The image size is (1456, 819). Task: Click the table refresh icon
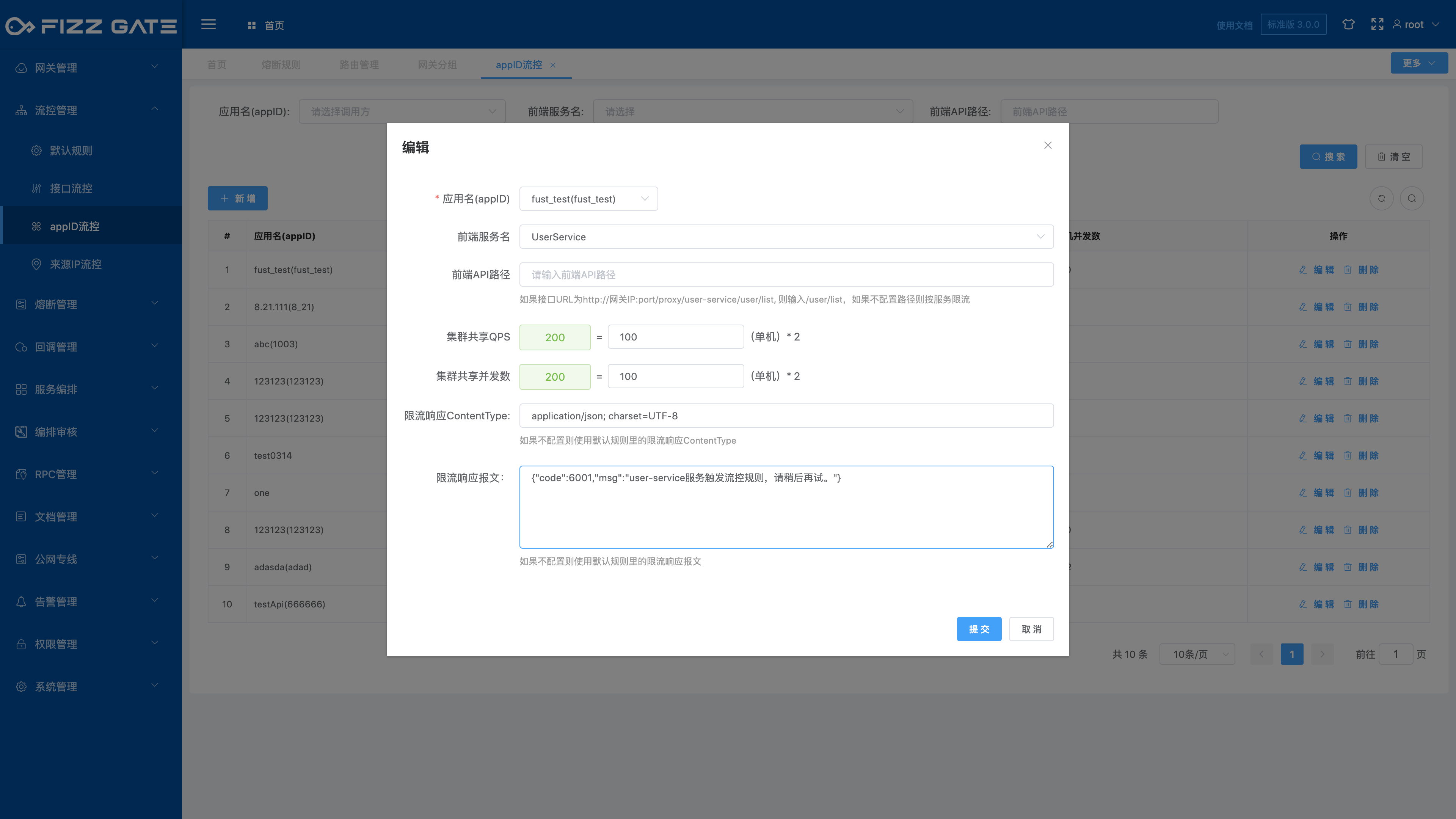pyautogui.click(x=1381, y=198)
